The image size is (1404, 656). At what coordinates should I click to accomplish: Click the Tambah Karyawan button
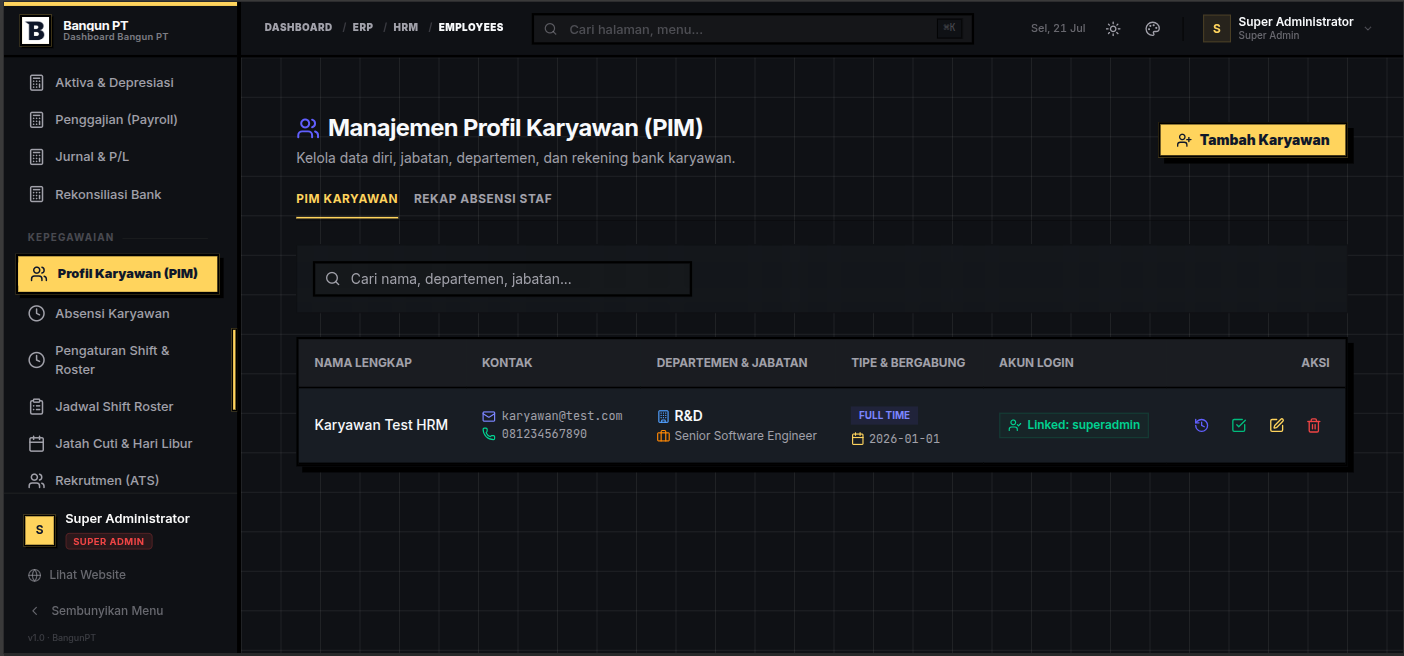(x=1253, y=140)
